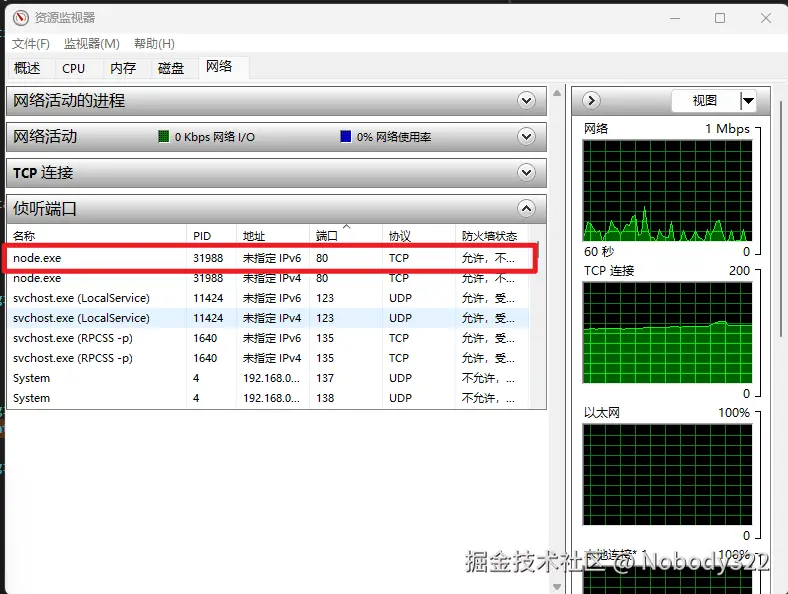This screenshot has height=594, width=788.
Task: Sort by the 名称 column header
Action: click(x=96, y=236)
